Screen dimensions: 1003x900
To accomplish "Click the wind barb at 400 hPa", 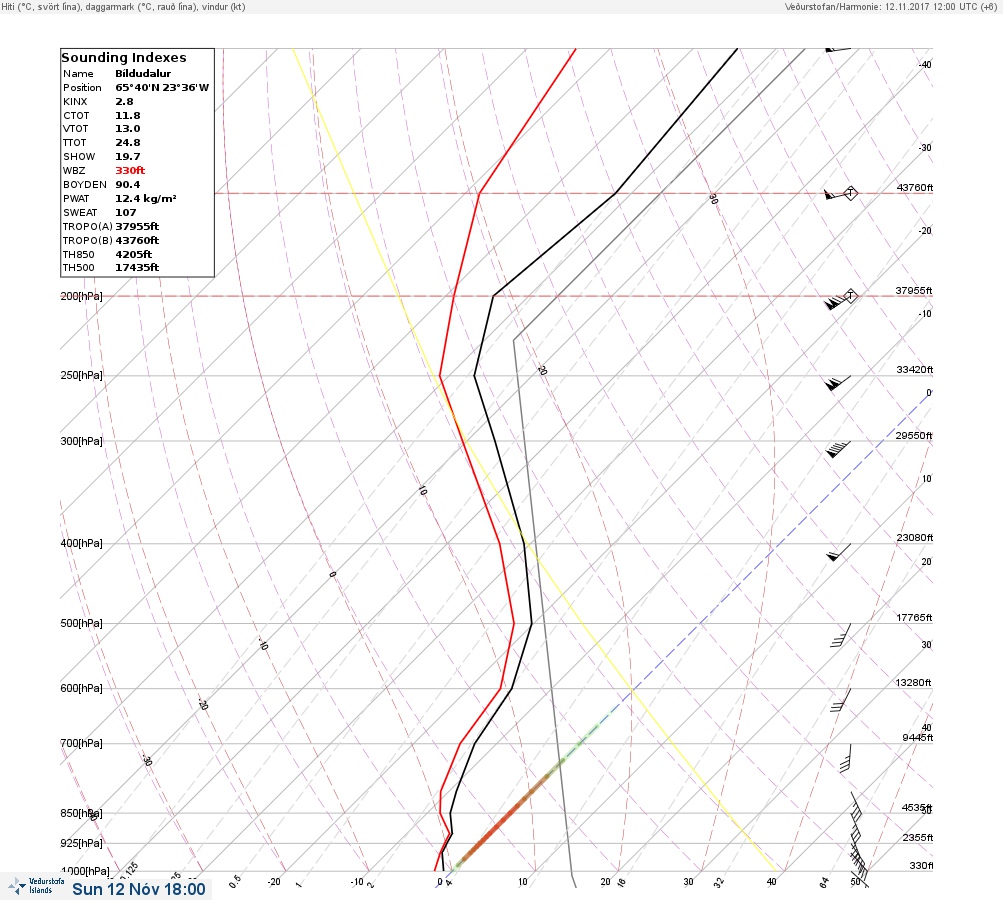I will [x=839, y=553].
